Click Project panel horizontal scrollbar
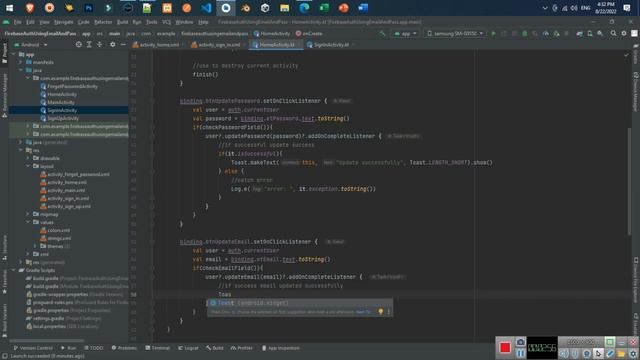The image size is (640, 360). [x=47, y=340]
